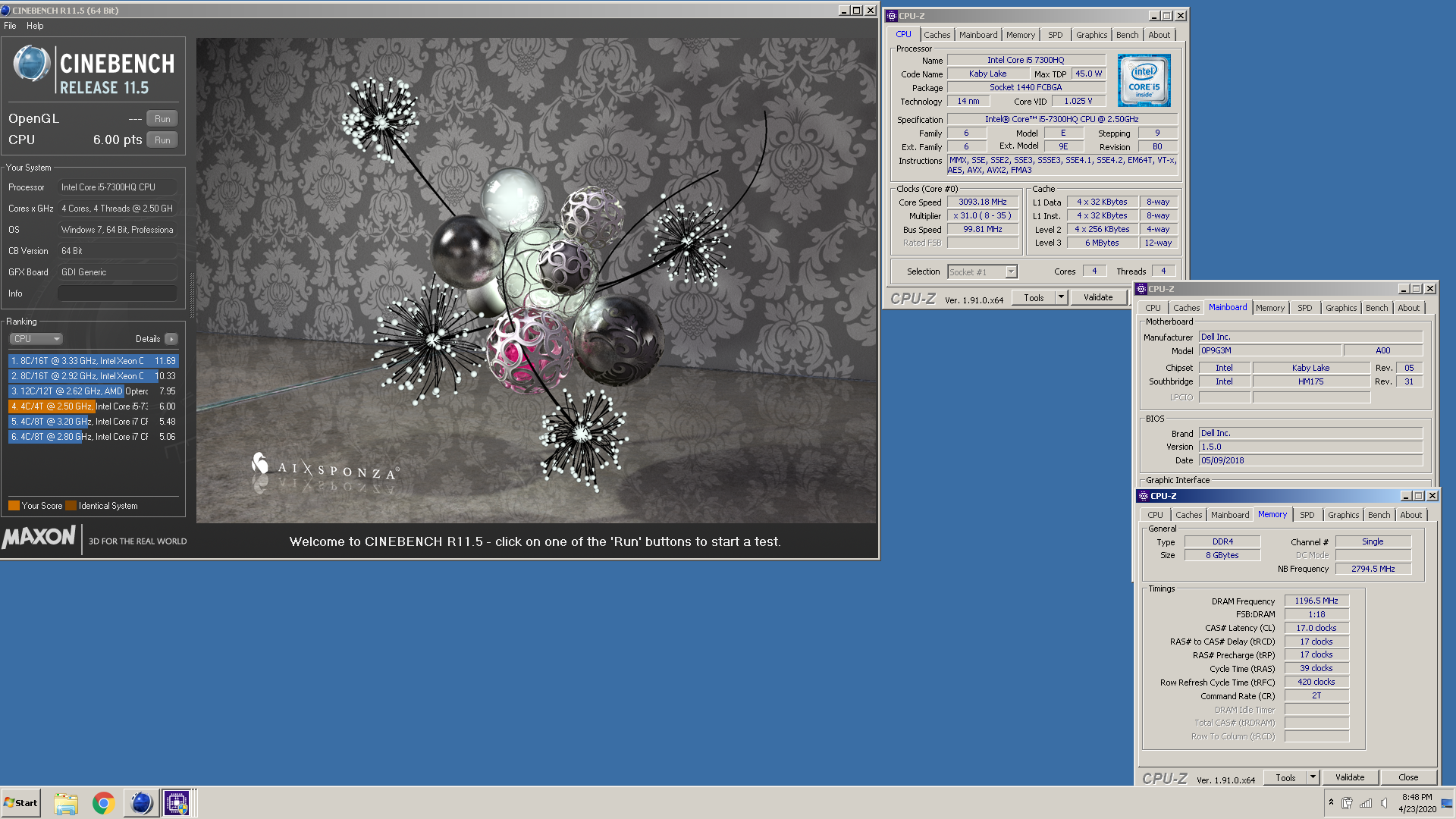This screenshot has width=1456, height=819.
Task: Open the Cinebench Help menu
Action: [35, 26]
